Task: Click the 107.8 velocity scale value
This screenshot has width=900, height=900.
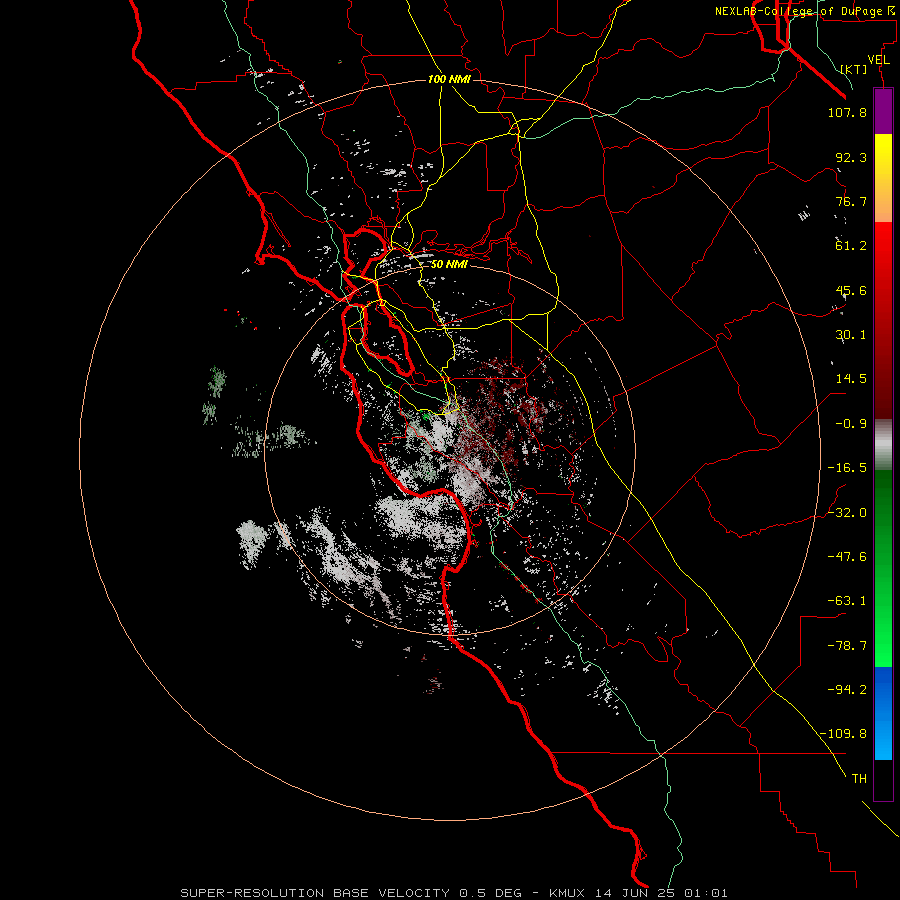Action: click(847, 112)
